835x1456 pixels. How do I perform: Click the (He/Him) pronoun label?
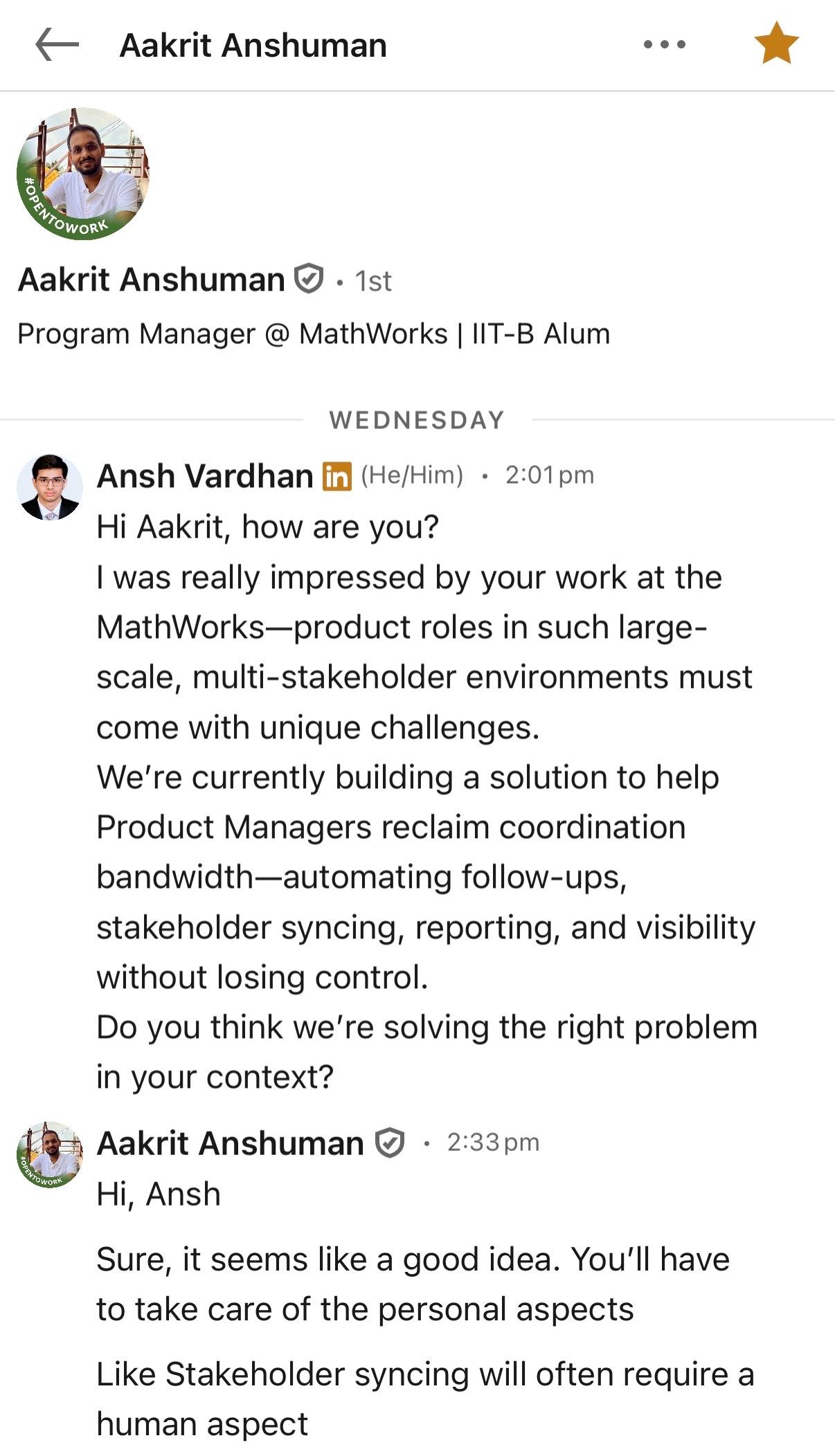click(x=412, y=475)
